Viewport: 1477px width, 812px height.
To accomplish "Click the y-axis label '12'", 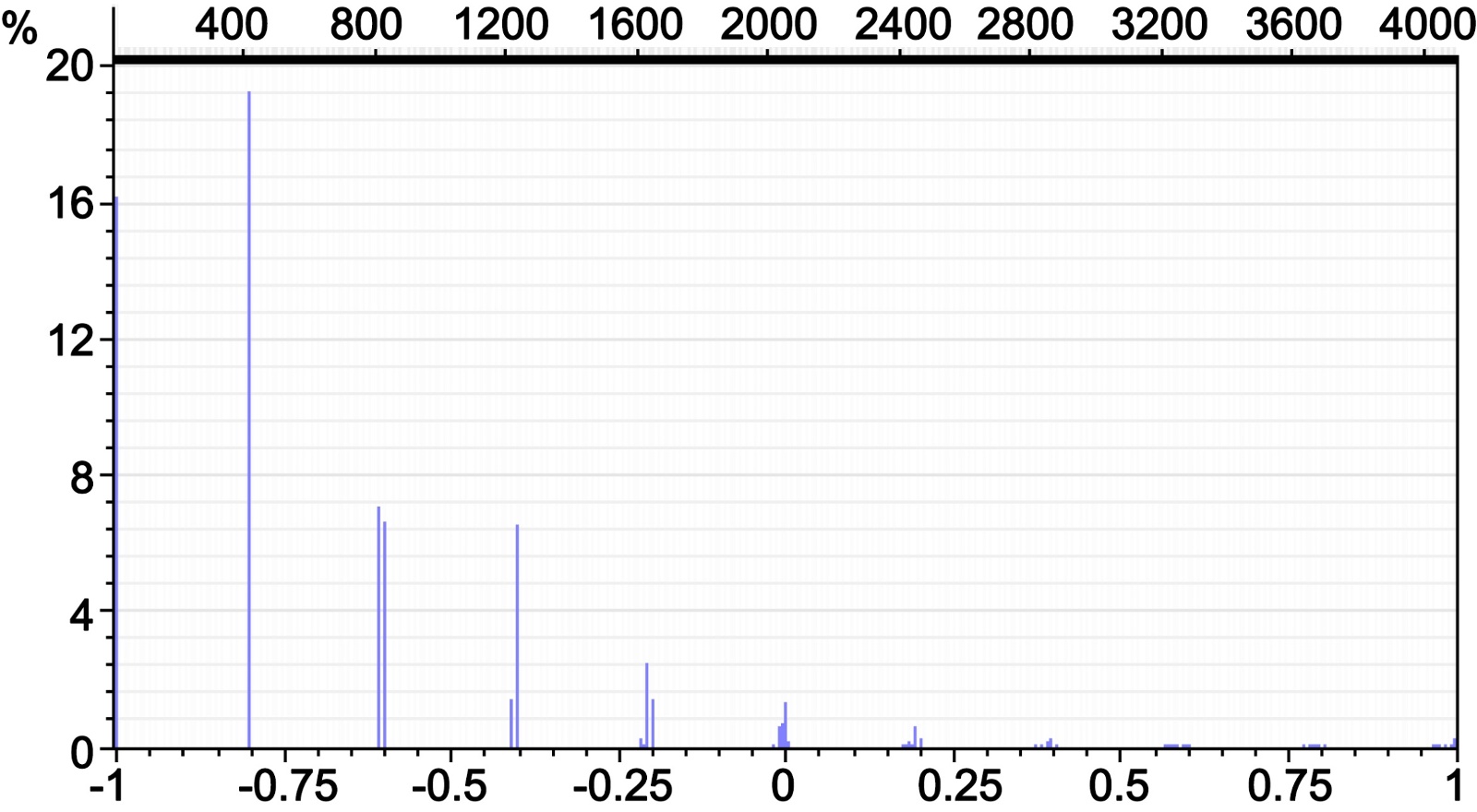I will pyautogui.click(x=70, y=340).
